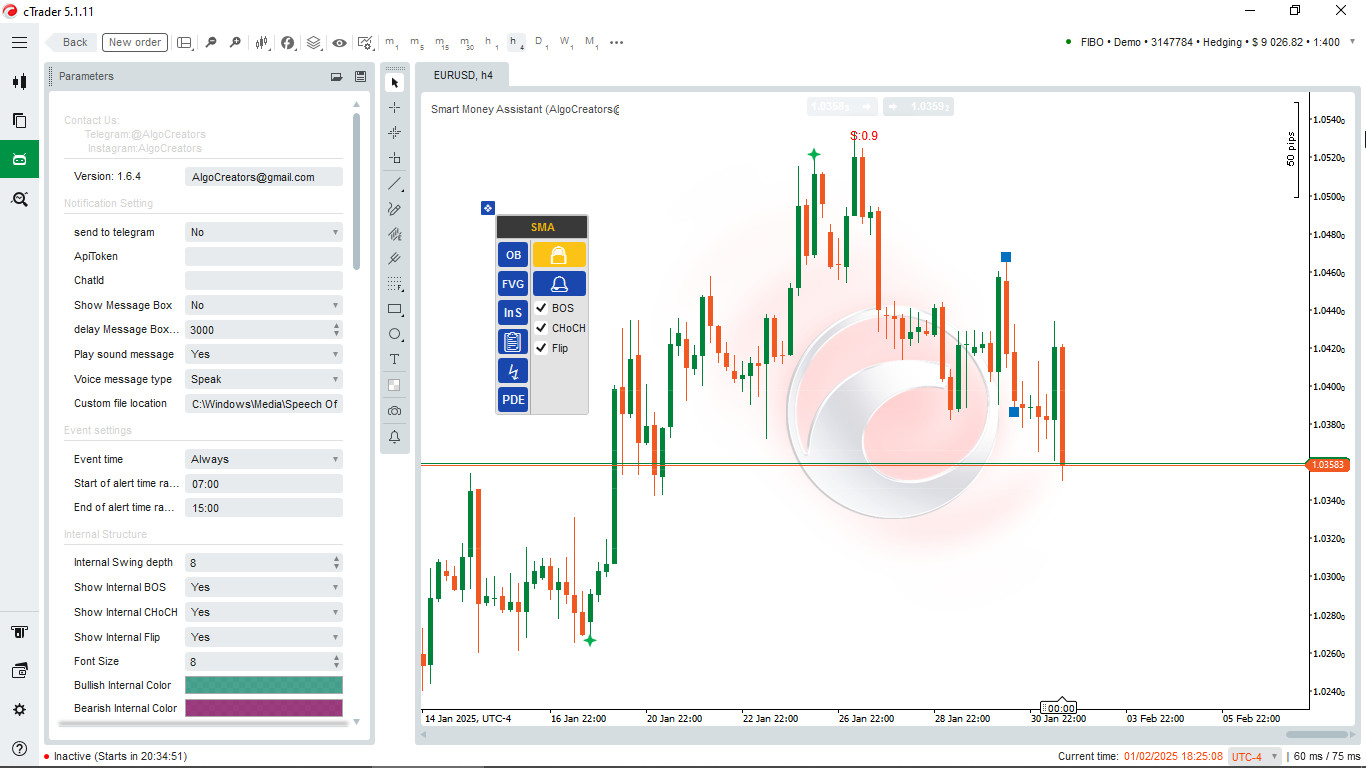The width and height of the screenshot is (1366, 768).
Task: Take a chart snapshot with camera icon
Action: click(x=395, y=411)
